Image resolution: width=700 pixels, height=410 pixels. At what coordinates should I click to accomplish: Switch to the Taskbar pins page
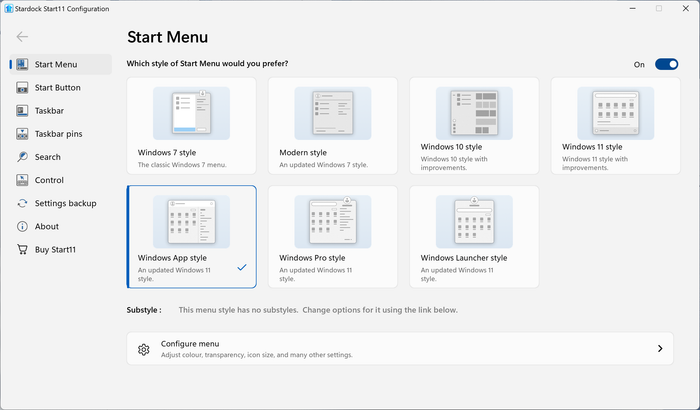61,134
